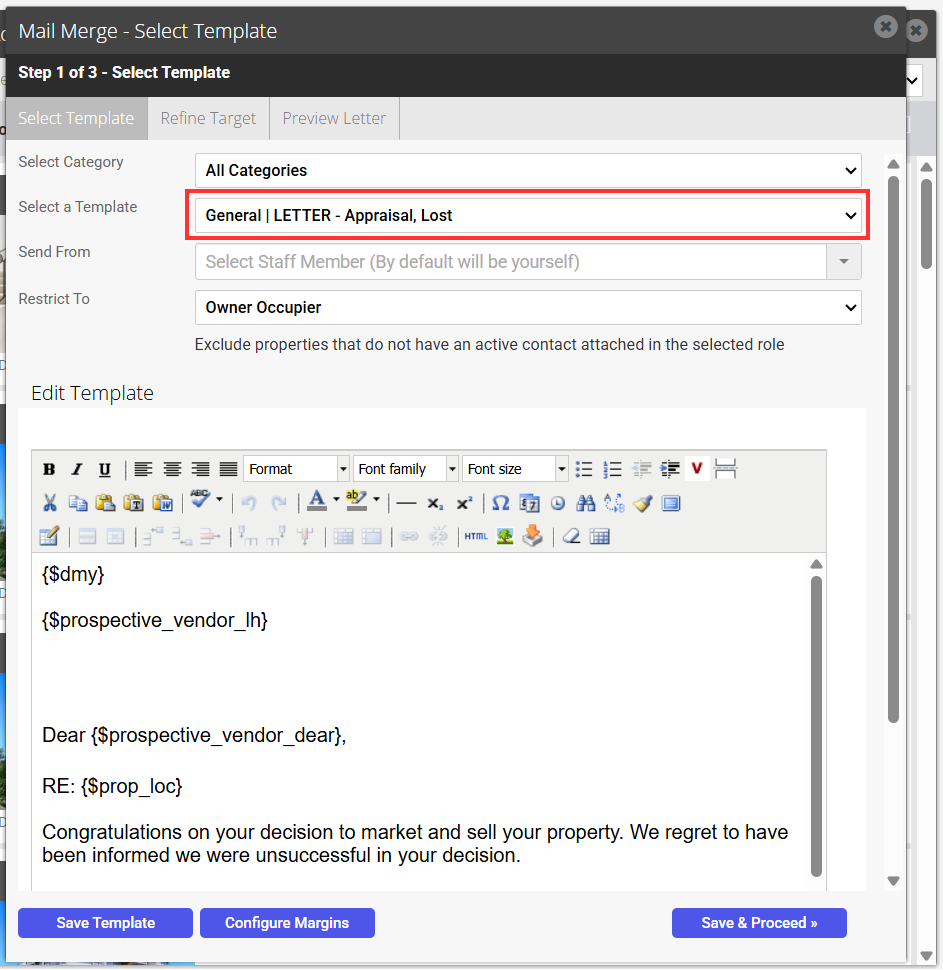
Task: Click the Configure Margins button
Action: pyautogui.click(x=287, y=923)
